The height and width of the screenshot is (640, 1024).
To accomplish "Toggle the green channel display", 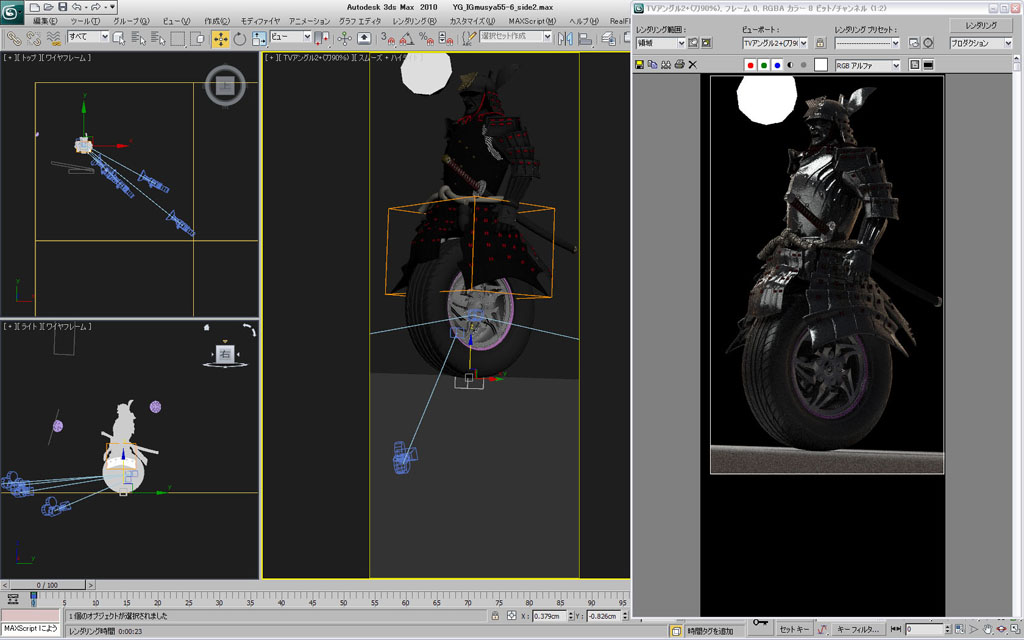I will 763,65.
